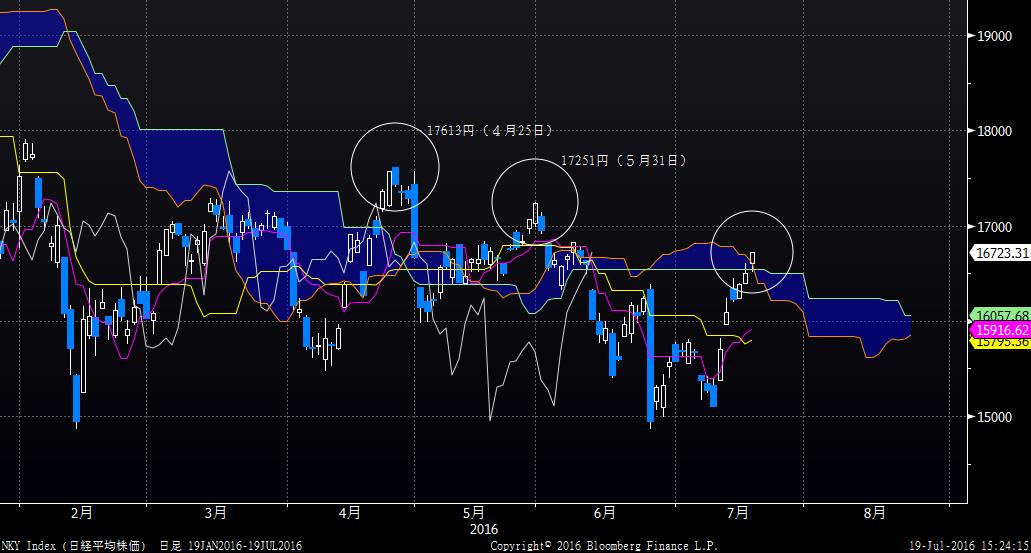Click the 17613円 (4月25日) annotation
This screenshot has height=553, width=1031.
[489, 130]
